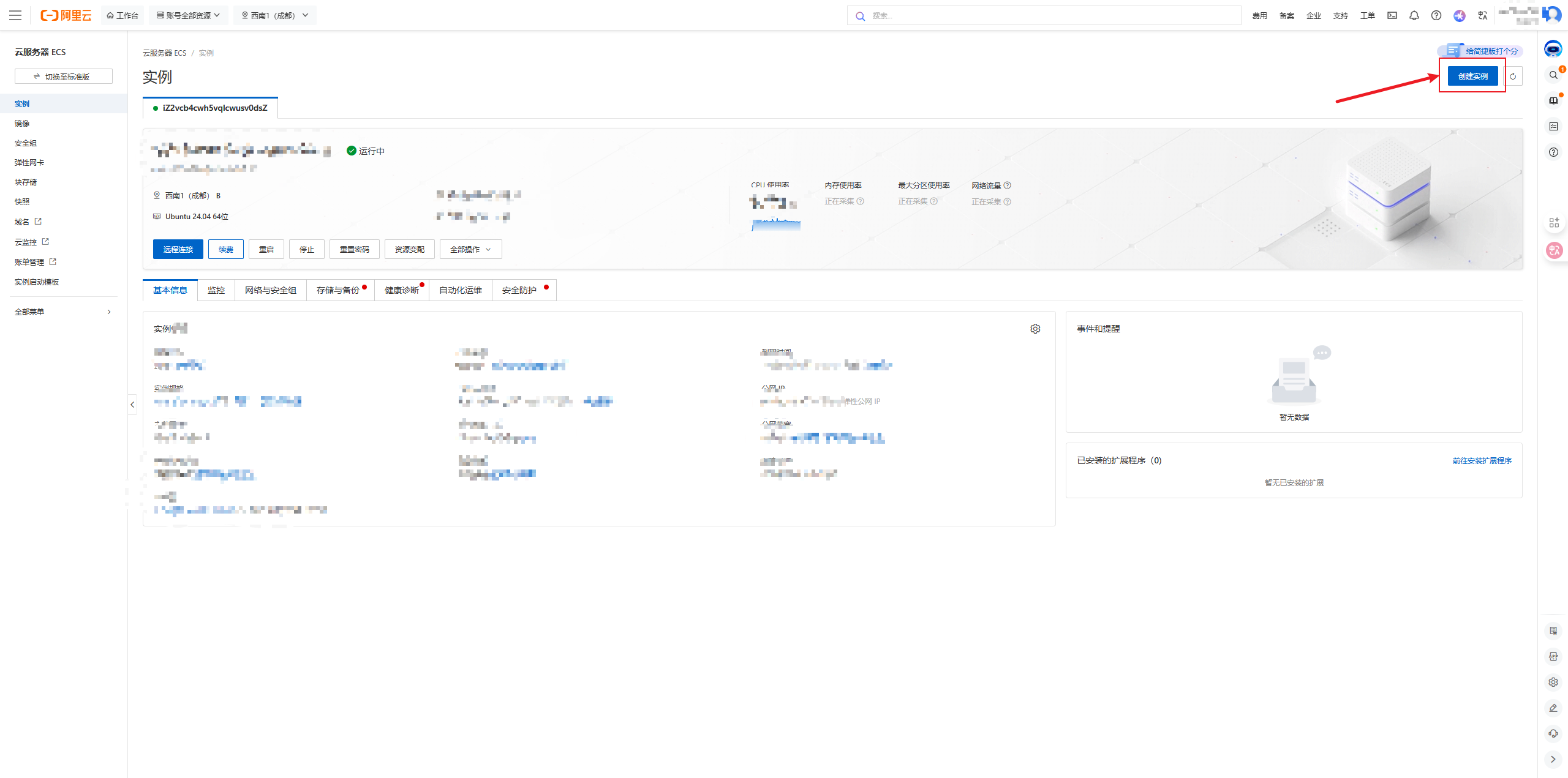Click the help question-mark icon in top bar
Viewport: 1568px width, 778px height.
tap(1436, 15)
